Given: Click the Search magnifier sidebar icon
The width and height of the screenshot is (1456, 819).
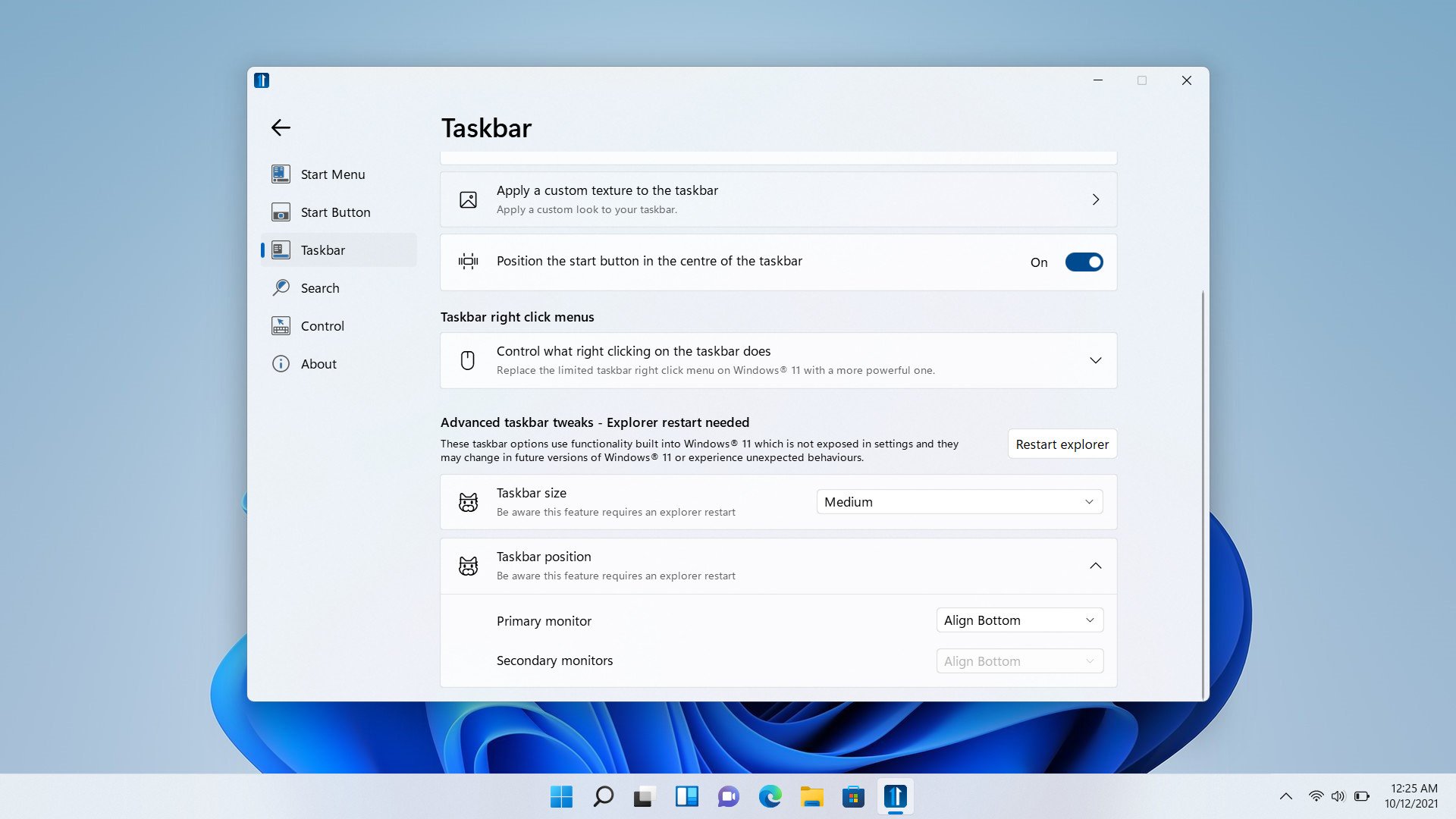Looking at the screenshot, I should point(281,287).
